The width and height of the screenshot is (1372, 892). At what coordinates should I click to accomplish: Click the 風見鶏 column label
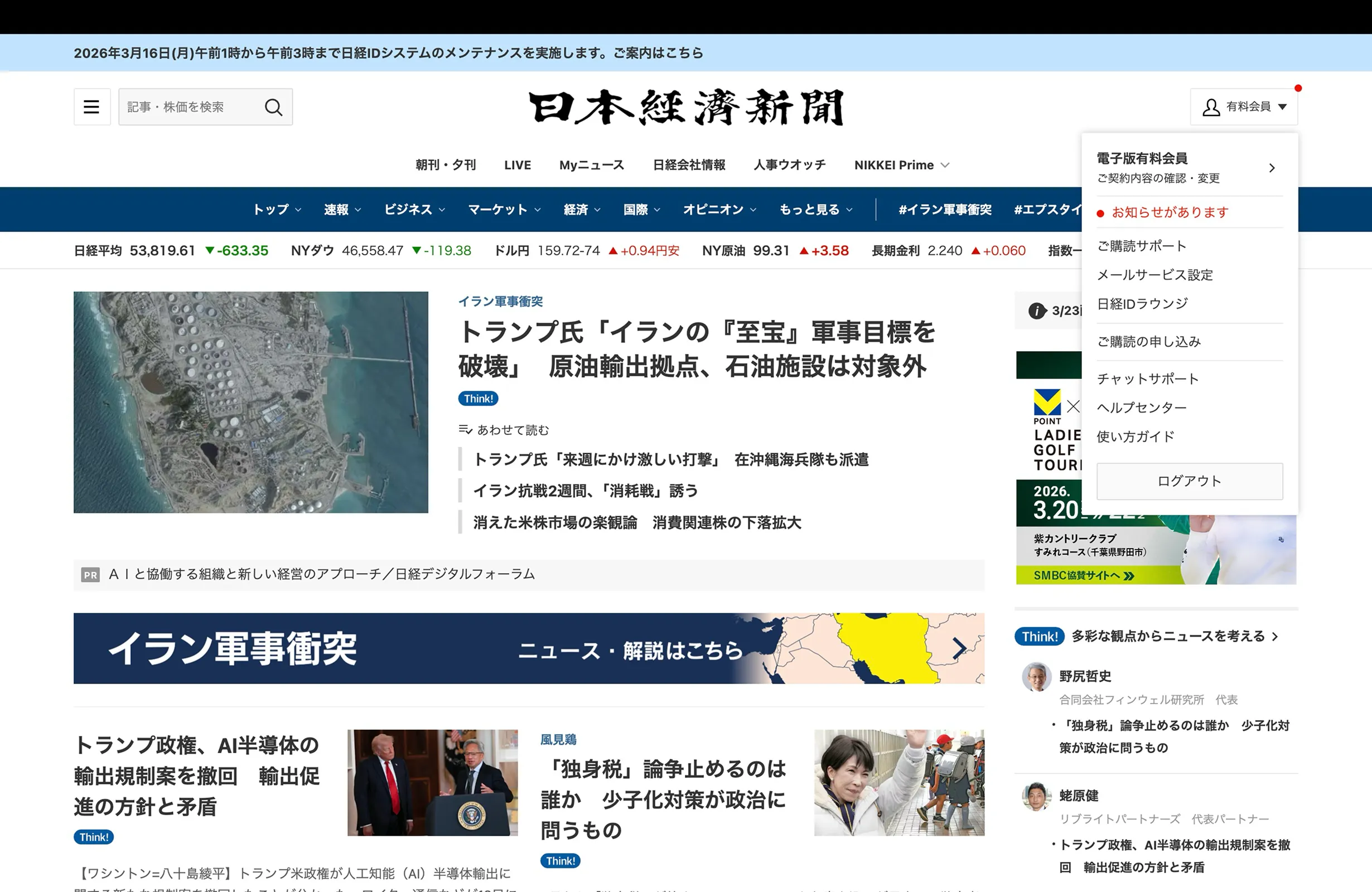(x=558, y=739)
